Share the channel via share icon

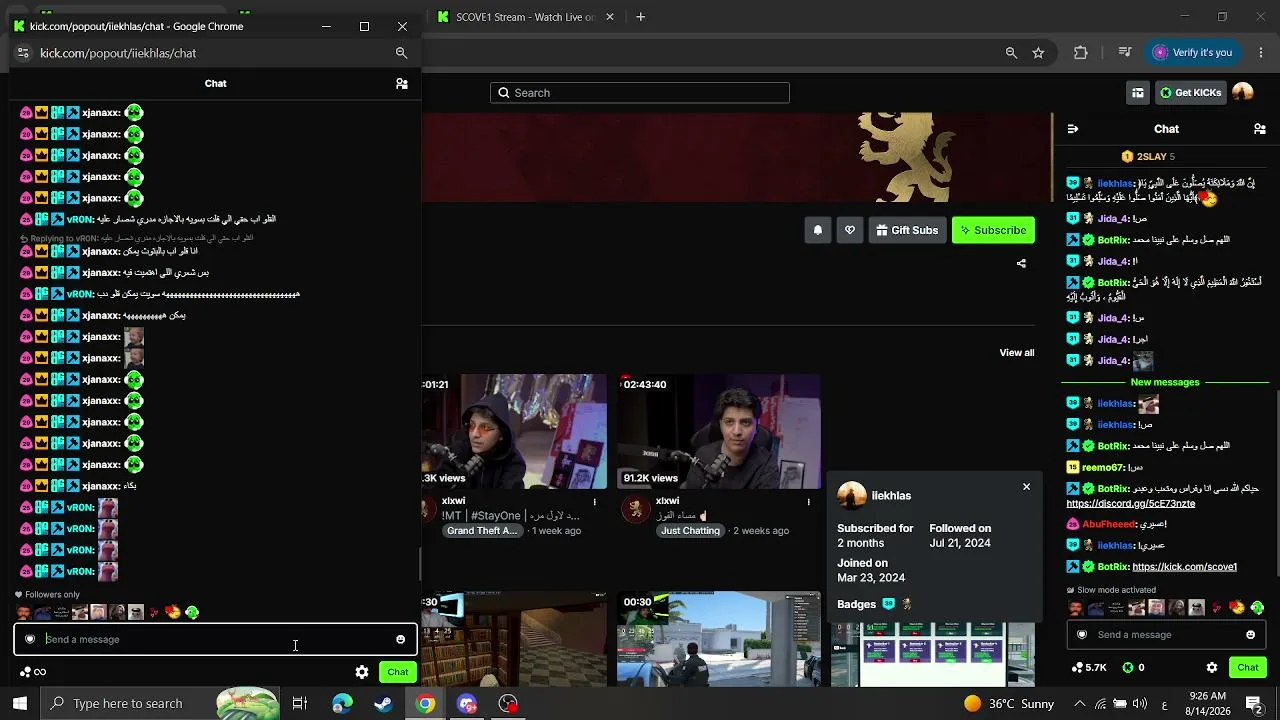coord(1021,264)
